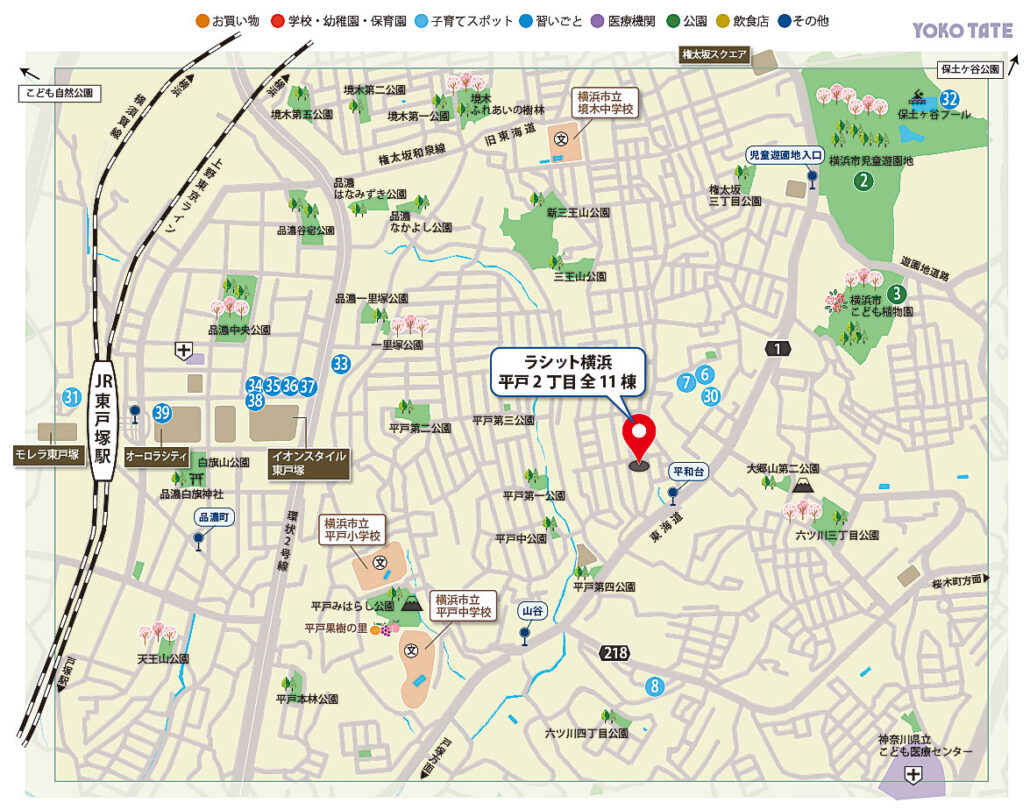Click the YOKO TATE logo
Image resolution: width=1030 pixels, height=810 pixels.
962,31
